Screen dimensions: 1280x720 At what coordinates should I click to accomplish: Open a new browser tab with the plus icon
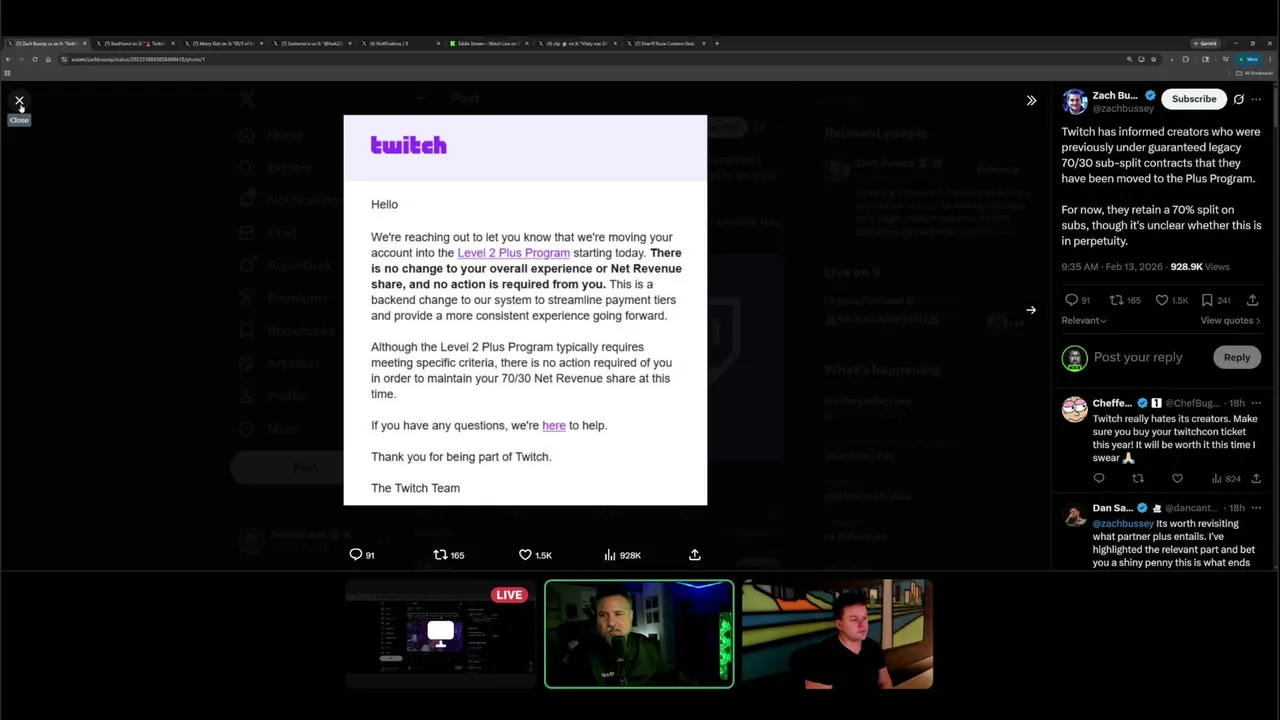(x=717, y=43)
